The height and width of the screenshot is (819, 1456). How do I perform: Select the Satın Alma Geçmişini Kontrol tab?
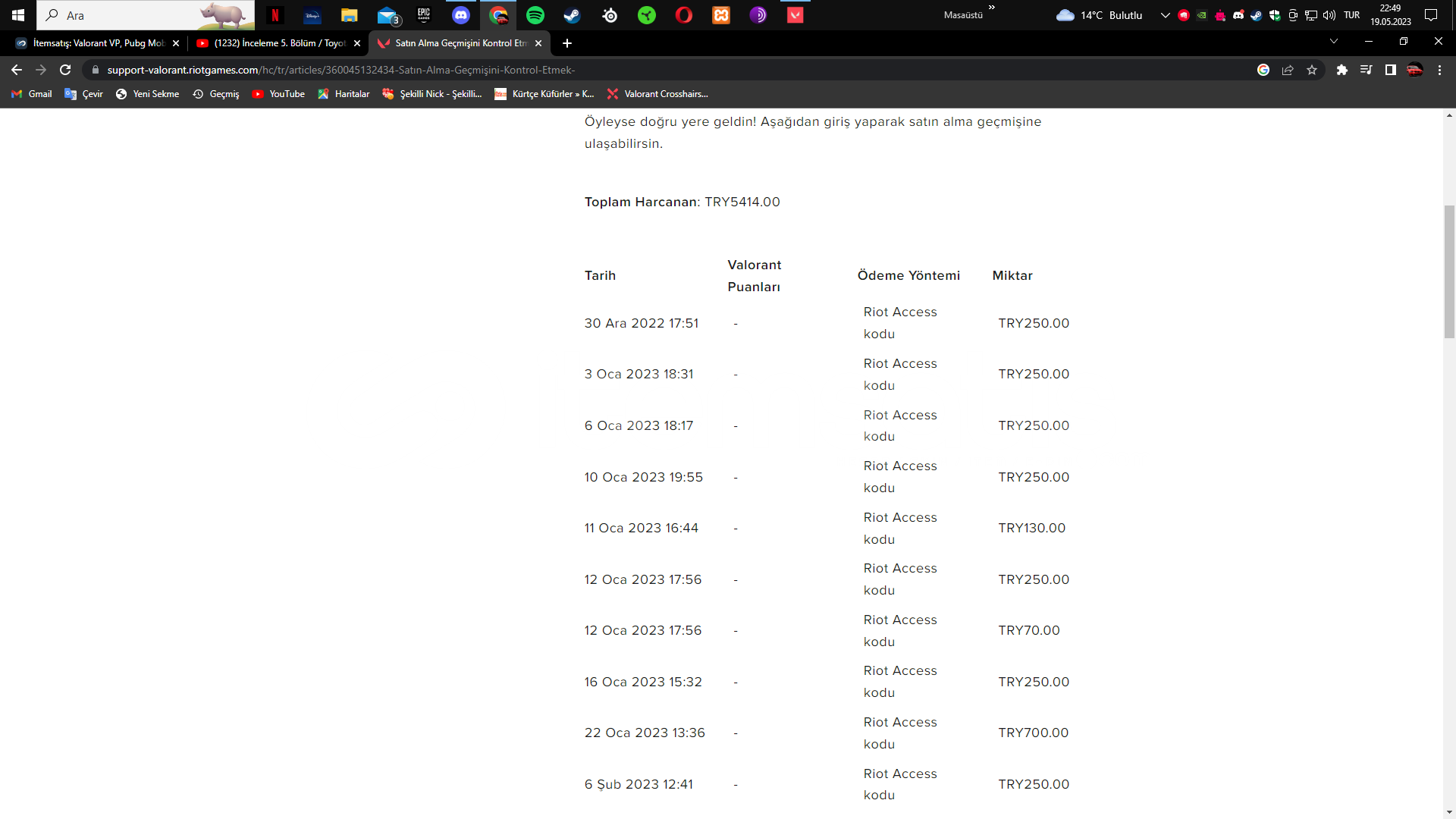[460, 43]
